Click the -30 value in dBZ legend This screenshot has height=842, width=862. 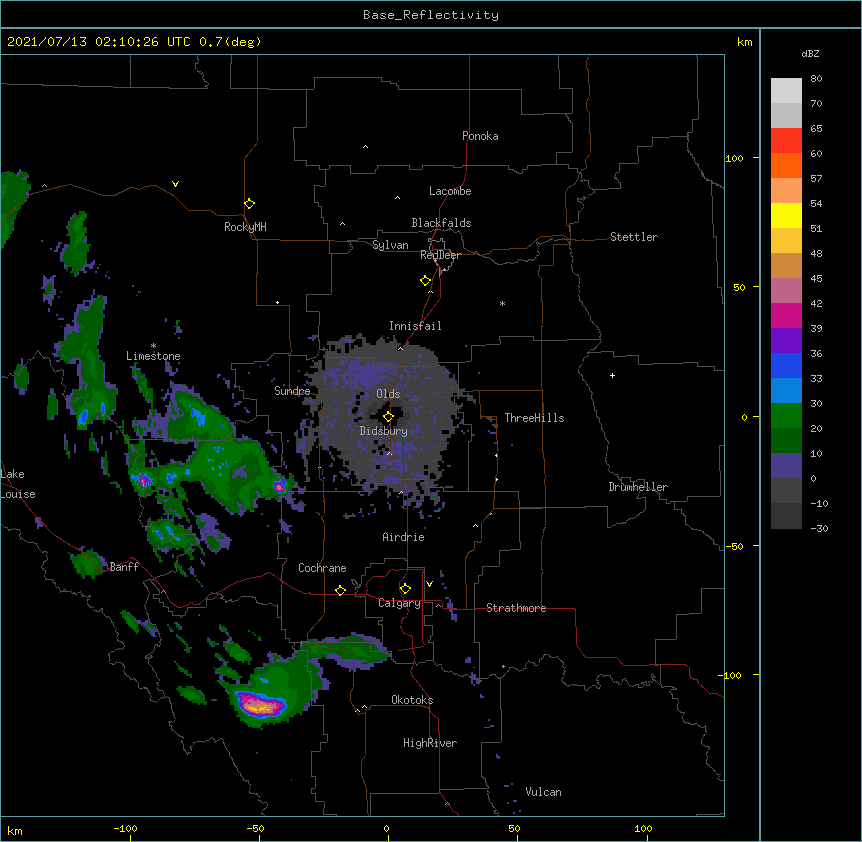(819, 528)
